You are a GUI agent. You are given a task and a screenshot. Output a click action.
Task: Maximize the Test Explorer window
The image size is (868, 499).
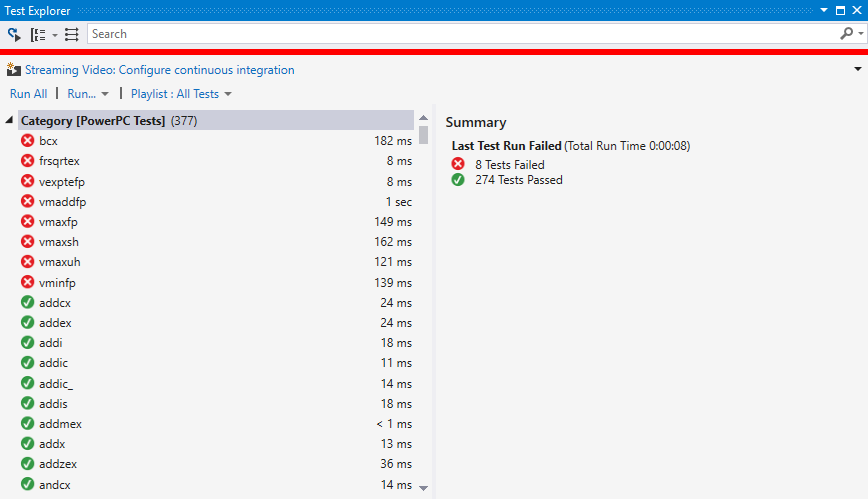pyautogui.click(x=840, y=10)
